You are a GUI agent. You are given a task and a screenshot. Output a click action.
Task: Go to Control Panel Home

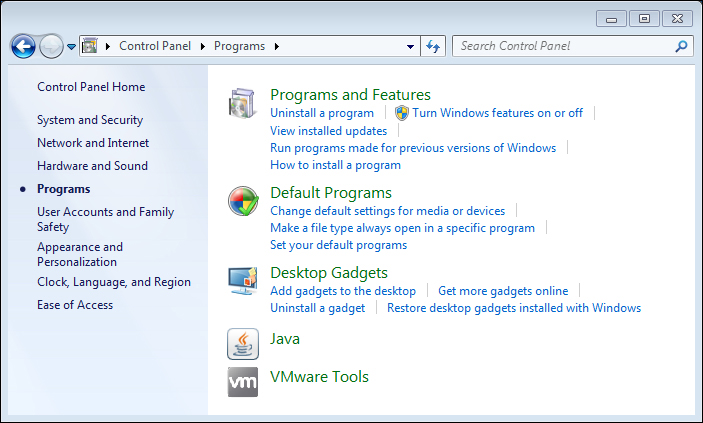(91, 87)
